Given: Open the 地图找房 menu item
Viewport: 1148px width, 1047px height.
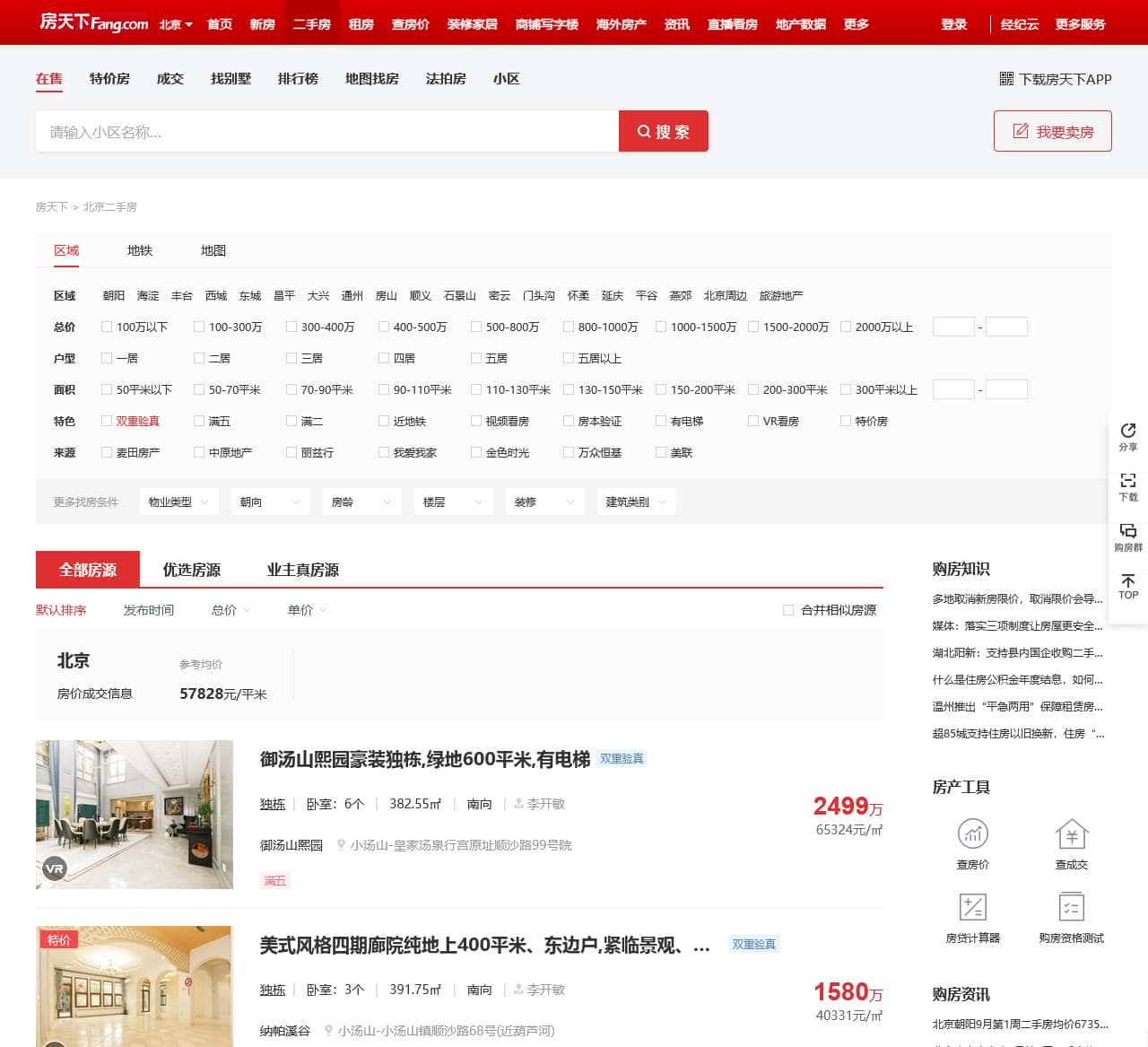Looking at the screenshot, I should click(x=371, y=79).
